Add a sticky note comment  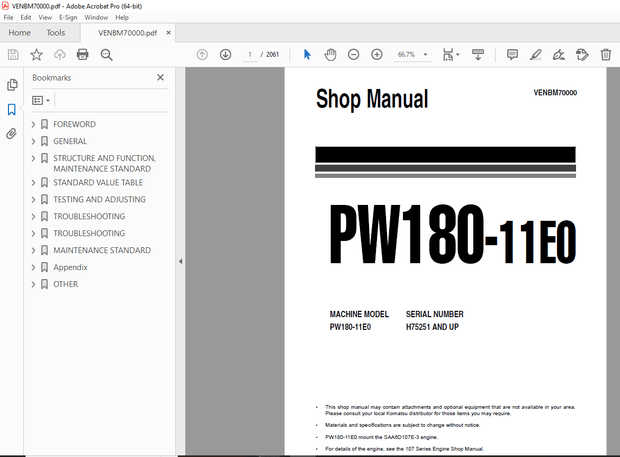point(512,55)
